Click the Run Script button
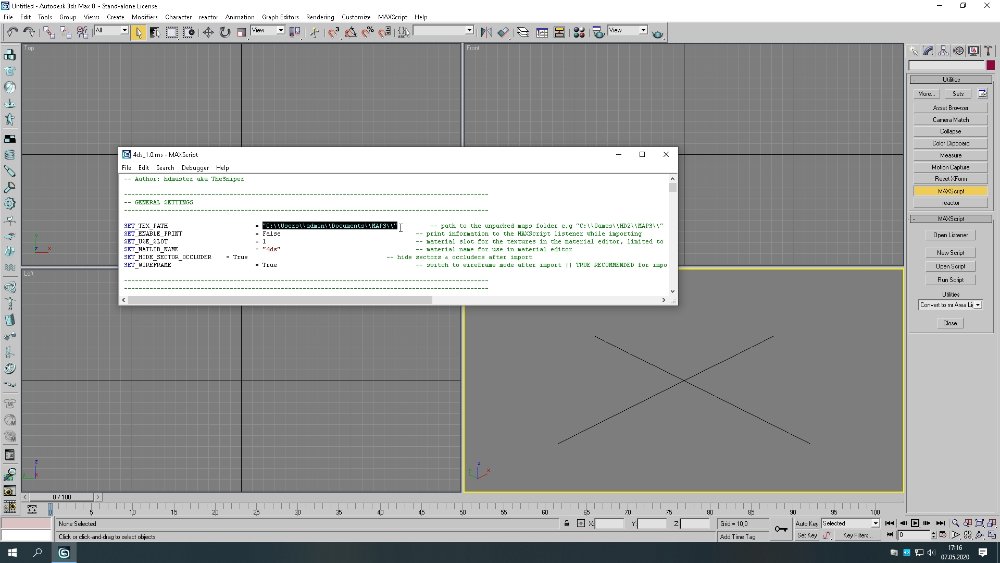 (949, 279)
